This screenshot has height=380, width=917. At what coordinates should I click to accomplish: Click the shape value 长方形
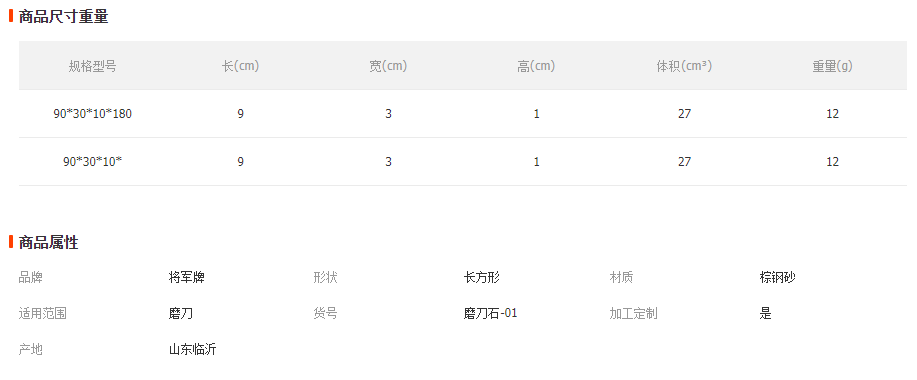(x=482, y=278)
